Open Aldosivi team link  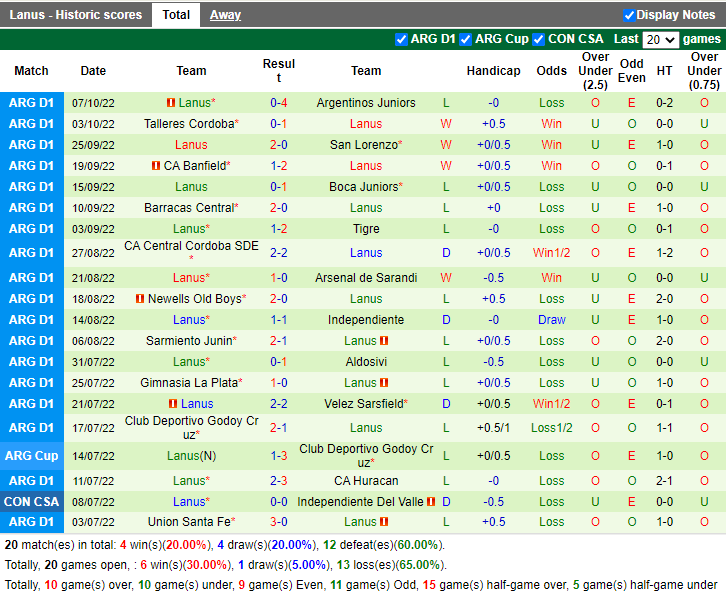pos(366,362)
